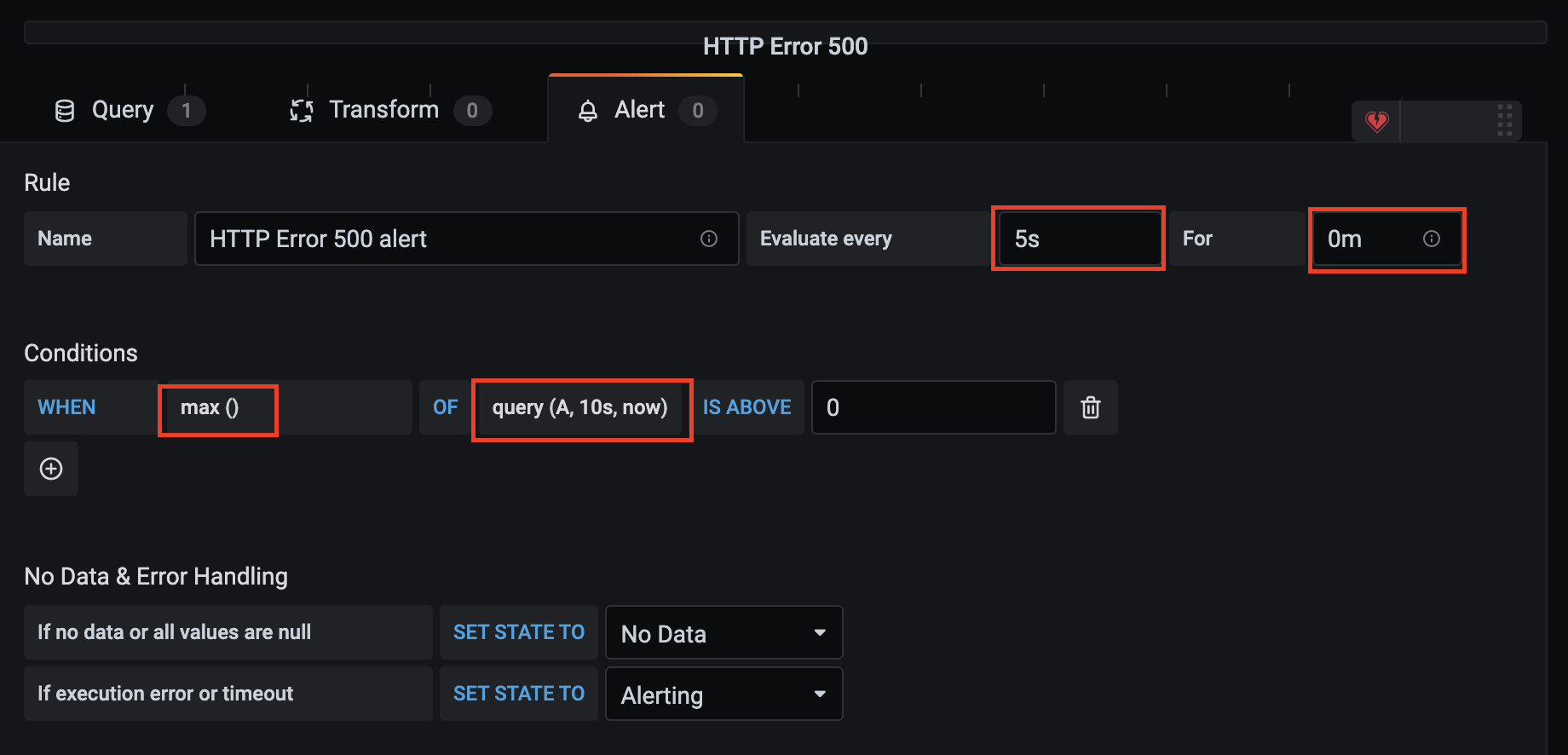
Task: Switch to the Transform tab
Action: (389, 110)
